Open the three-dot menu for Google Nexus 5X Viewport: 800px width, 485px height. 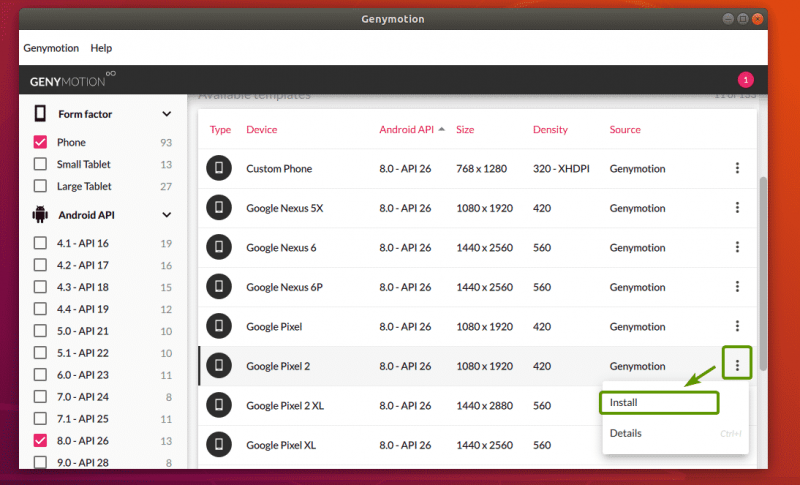click(x=737, y=208)
